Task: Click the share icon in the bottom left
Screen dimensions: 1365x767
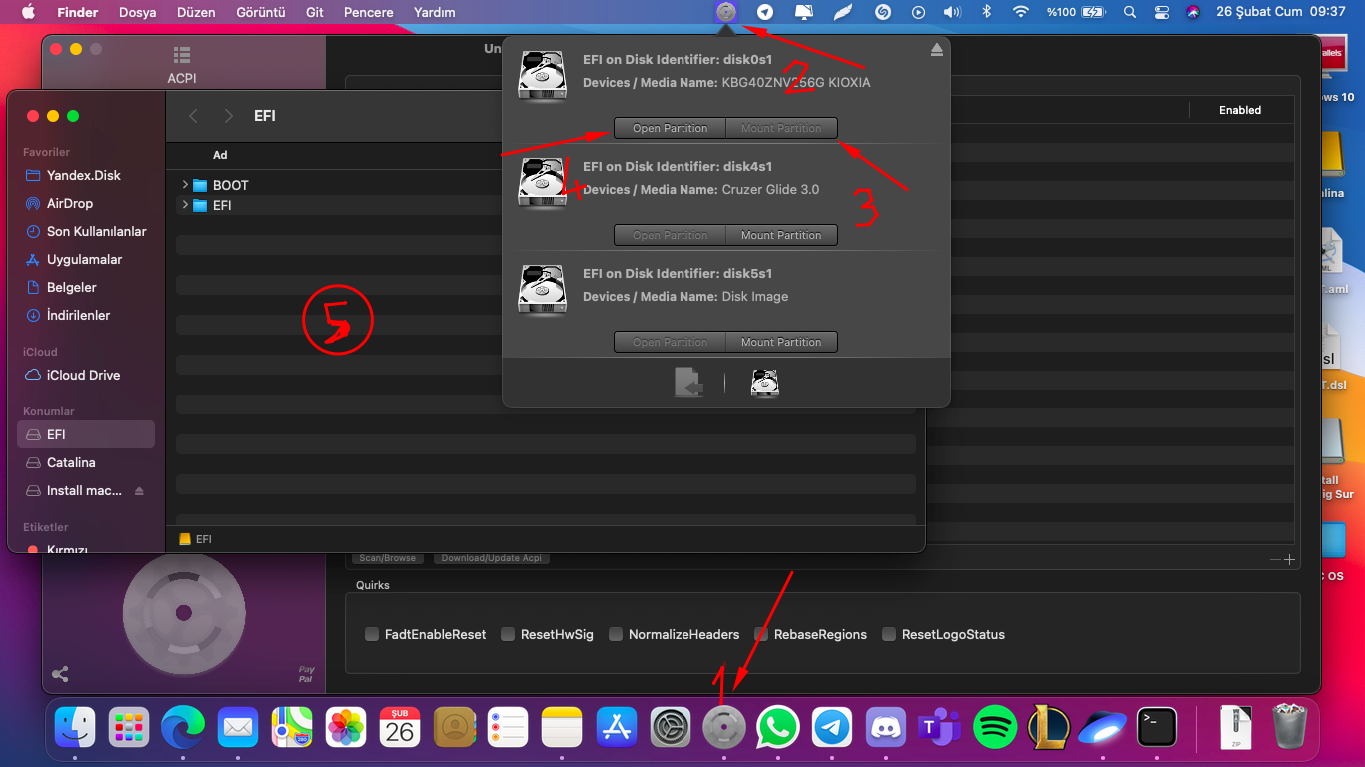Action: point(60,674)
